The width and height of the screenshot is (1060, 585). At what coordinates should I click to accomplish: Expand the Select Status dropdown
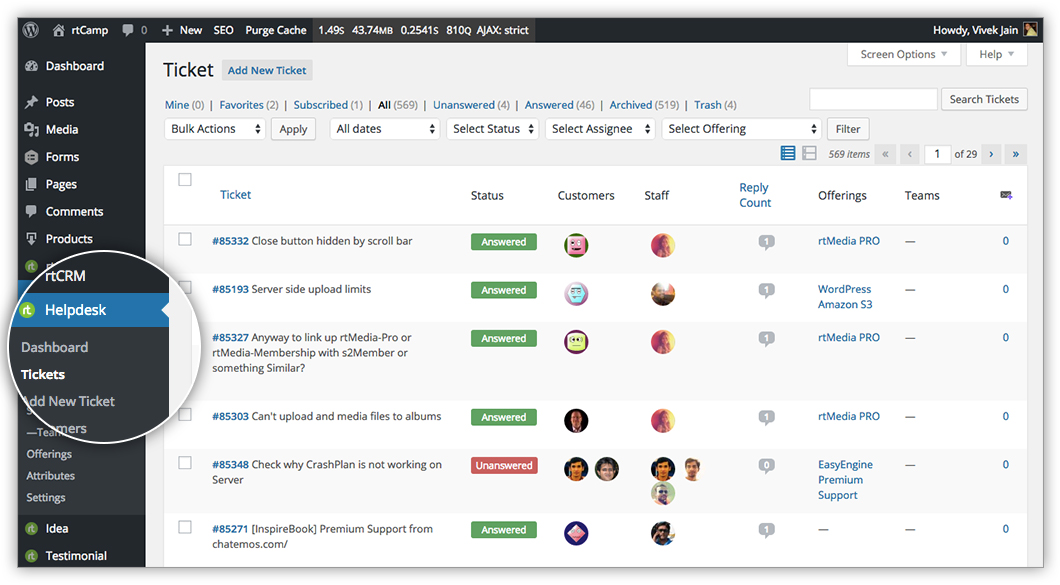[491, 129]
